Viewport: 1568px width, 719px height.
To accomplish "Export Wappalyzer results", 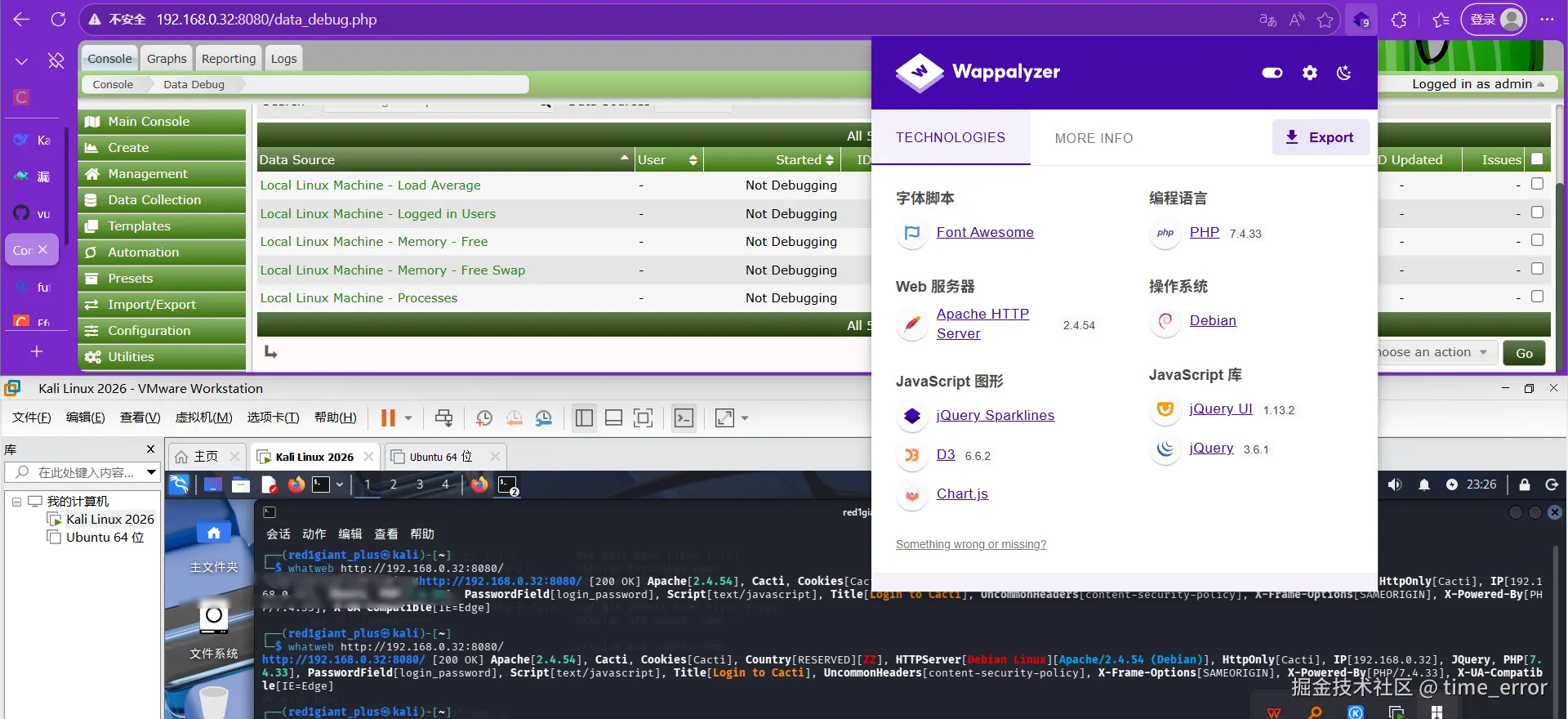I will (1320, 137).
